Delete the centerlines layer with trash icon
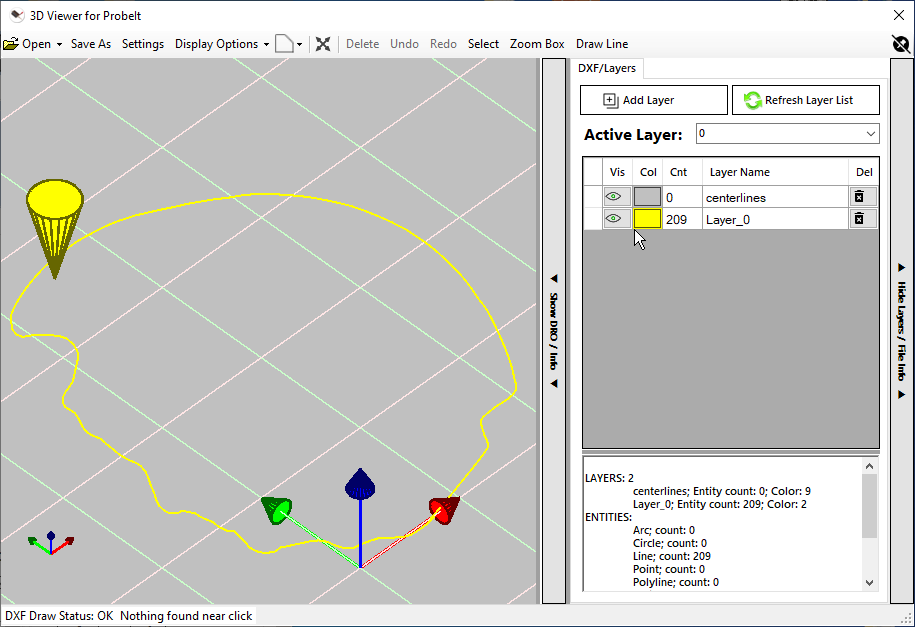The height and width of the screenshot is (627, 915). [x=859, y=197]
